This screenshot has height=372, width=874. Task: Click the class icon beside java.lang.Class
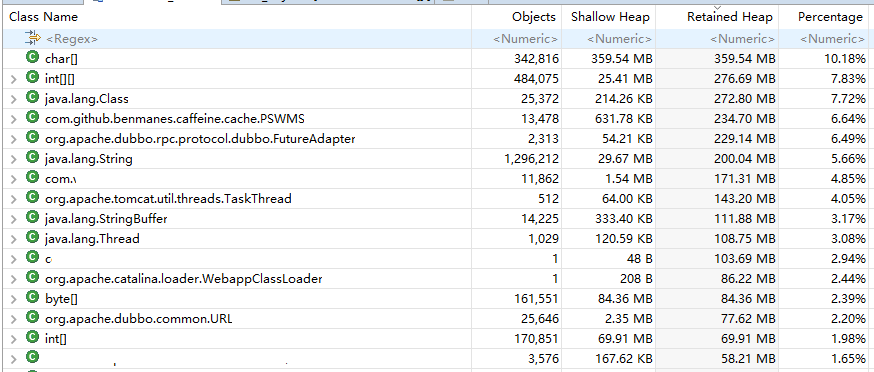tap(32, 98)
